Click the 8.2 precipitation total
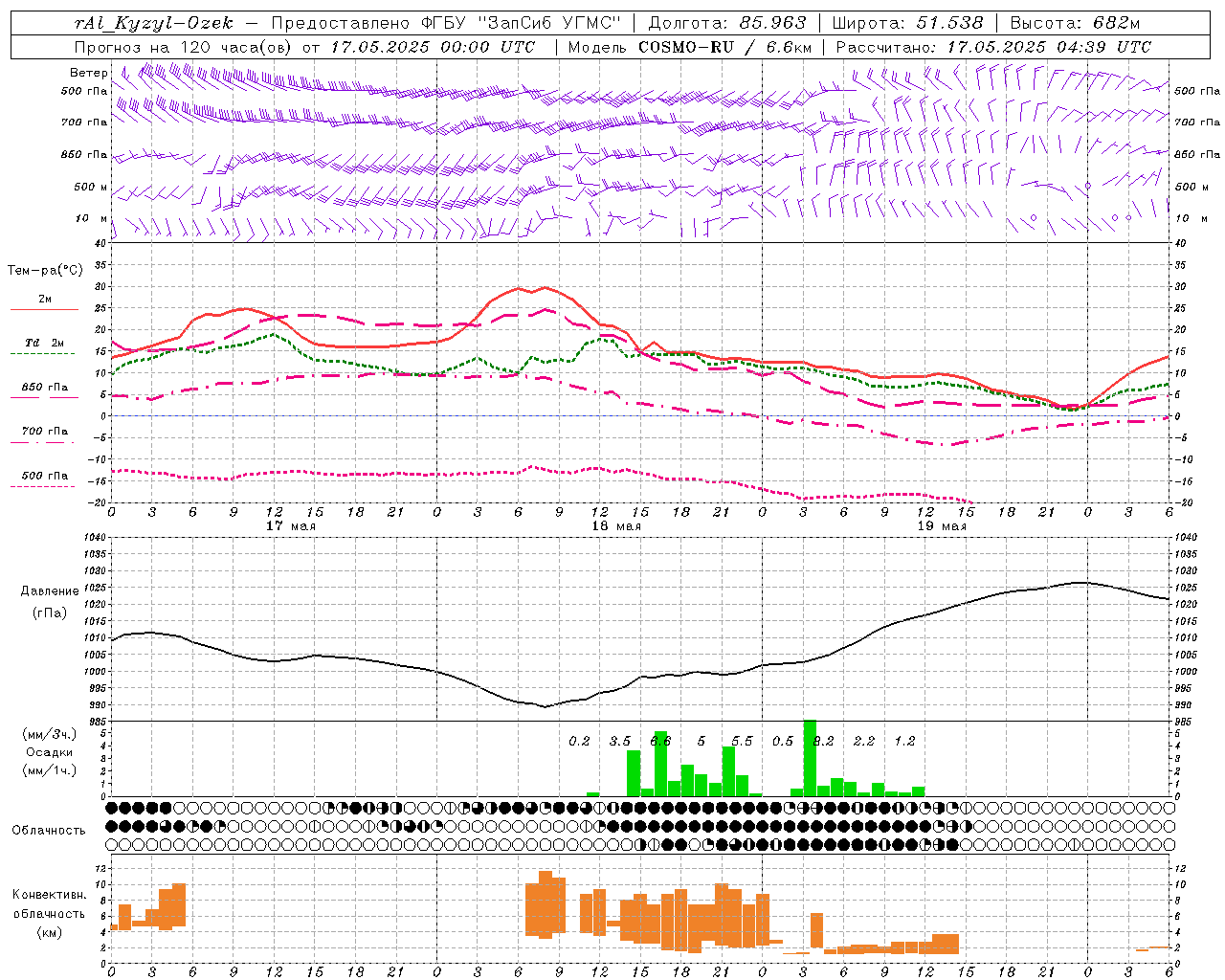Image resolution: width=1225 pixels, height=980 pixels. point(823,741)
